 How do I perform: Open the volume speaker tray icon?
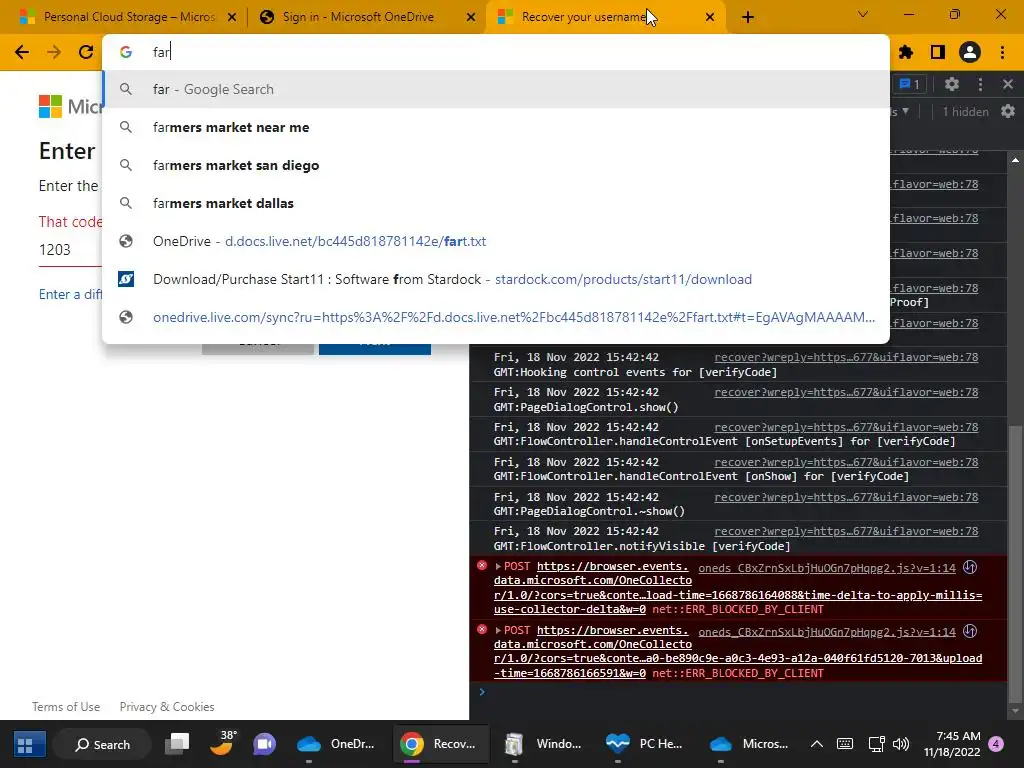901,744
